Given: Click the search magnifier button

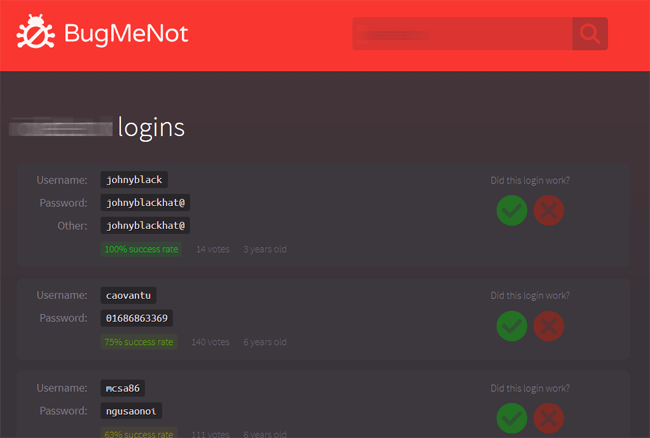Looking at the screenshot, I should click(590, 34).
